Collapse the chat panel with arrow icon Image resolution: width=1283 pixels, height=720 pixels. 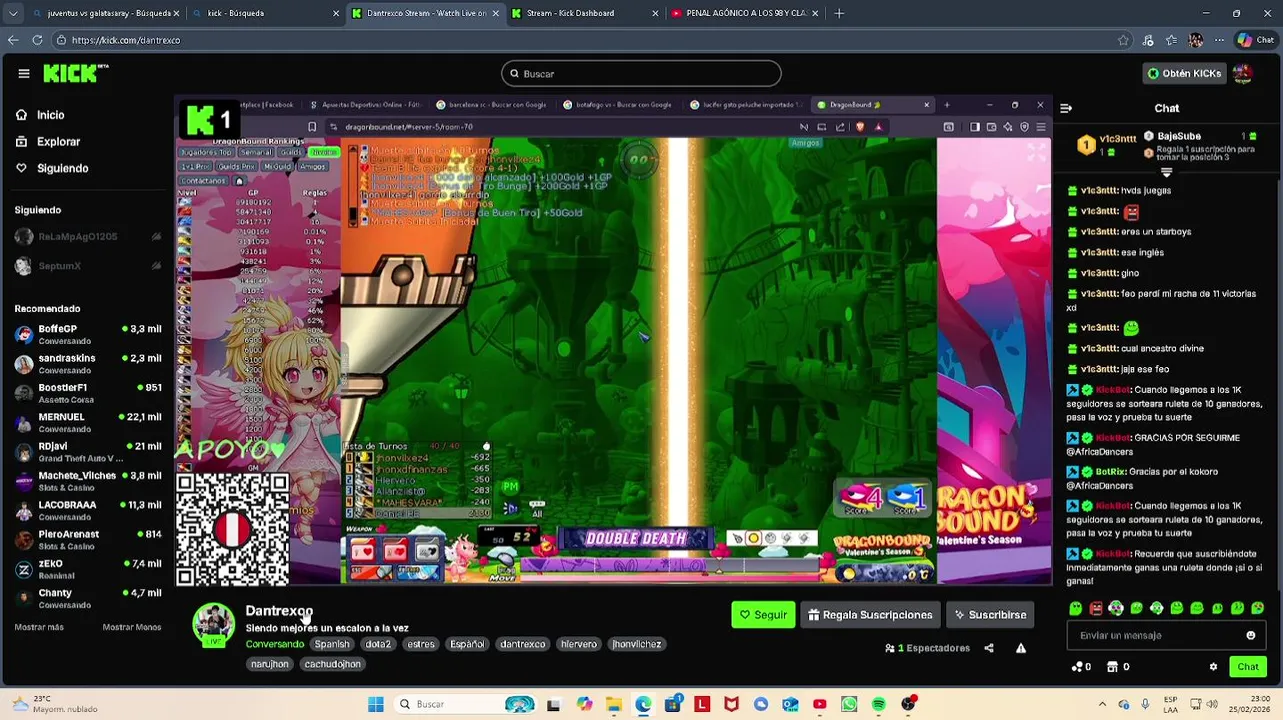pyautogui.click(x=1066, y=108)
